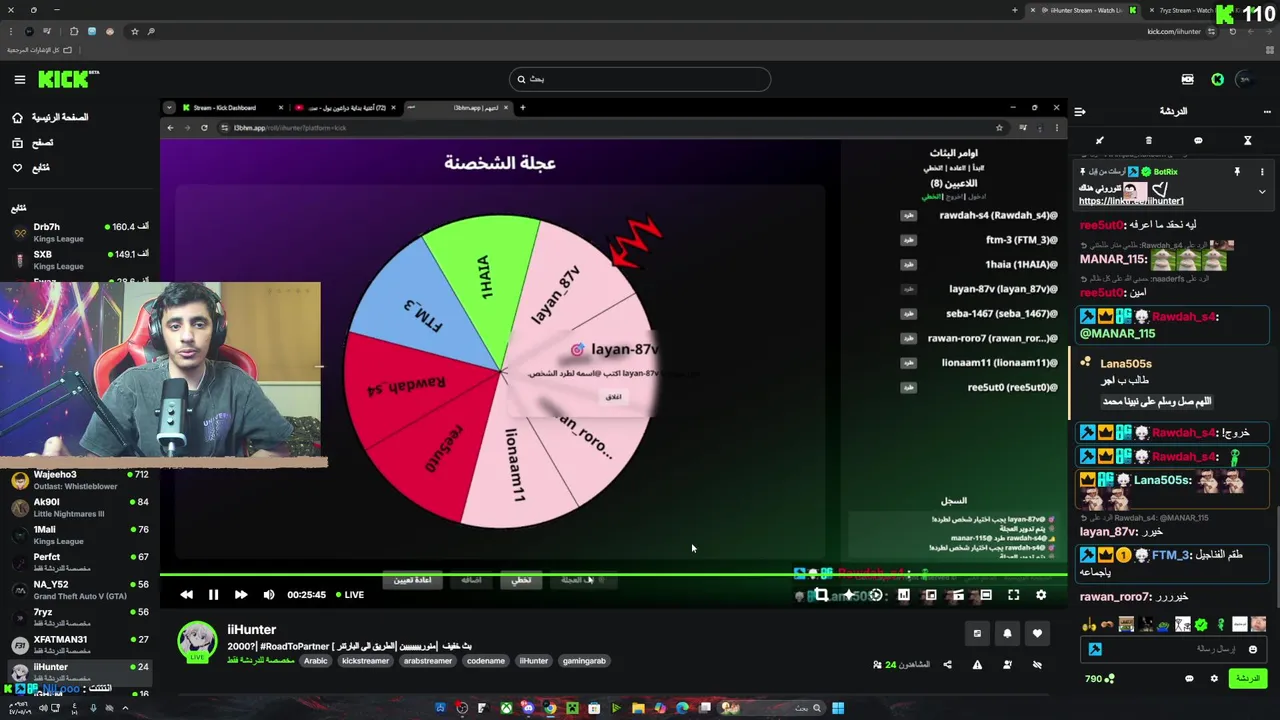Open the following sidebar item with heart
1280x720 pixels.
click(31, 168)
